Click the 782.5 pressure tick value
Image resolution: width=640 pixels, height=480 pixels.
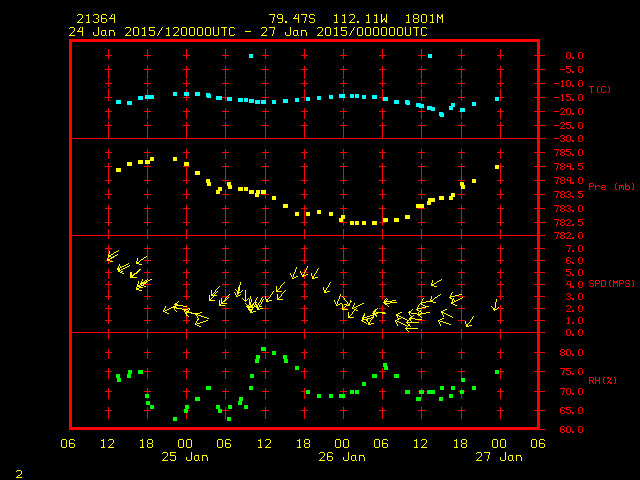pyautogui.click(x=569, y=222)
